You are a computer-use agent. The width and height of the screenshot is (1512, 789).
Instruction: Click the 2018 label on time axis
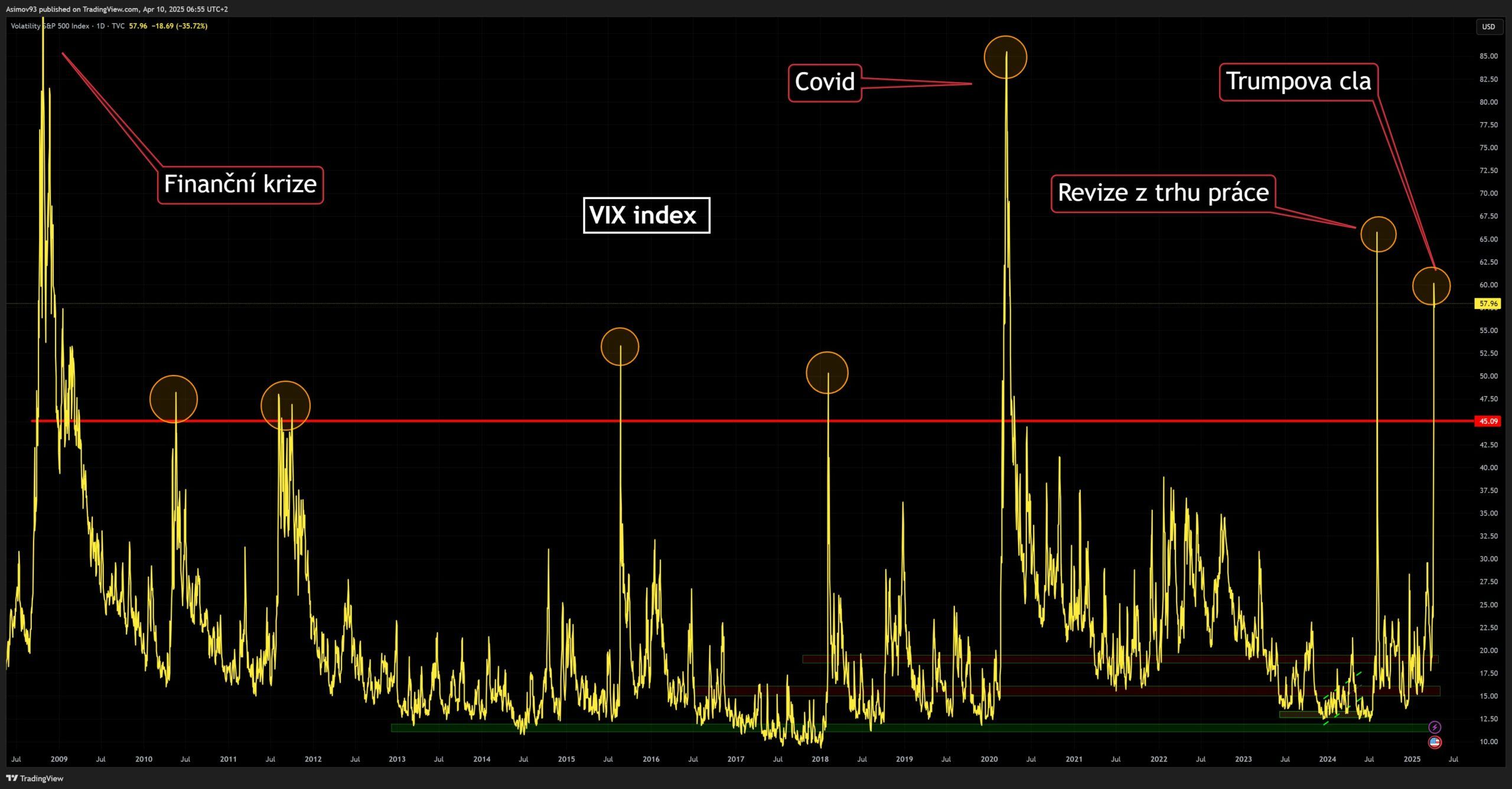pyautogui.click(x=820, y=759)
